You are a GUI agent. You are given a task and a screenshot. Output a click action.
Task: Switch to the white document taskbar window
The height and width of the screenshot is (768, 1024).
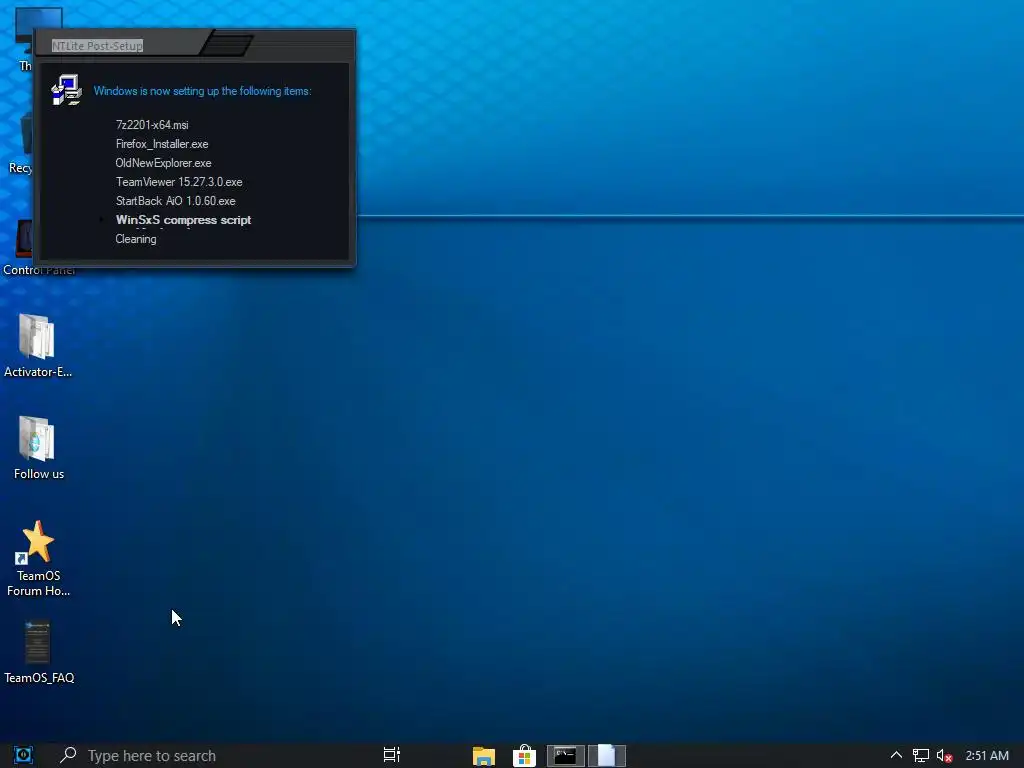(x=607, y=756)
